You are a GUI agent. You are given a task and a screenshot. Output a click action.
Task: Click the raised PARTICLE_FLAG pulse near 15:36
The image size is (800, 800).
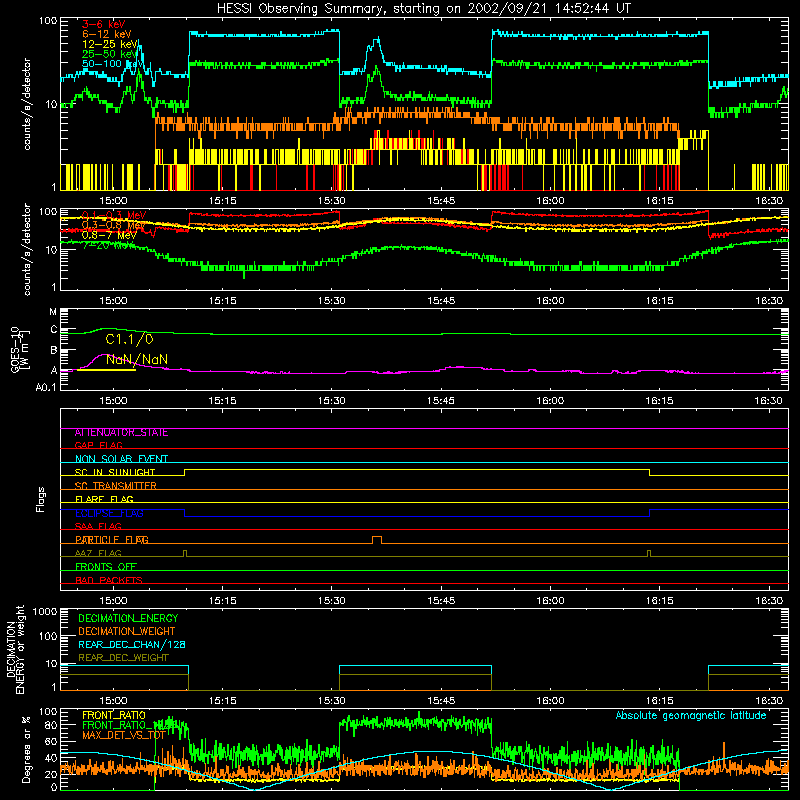tap(377, 540)
